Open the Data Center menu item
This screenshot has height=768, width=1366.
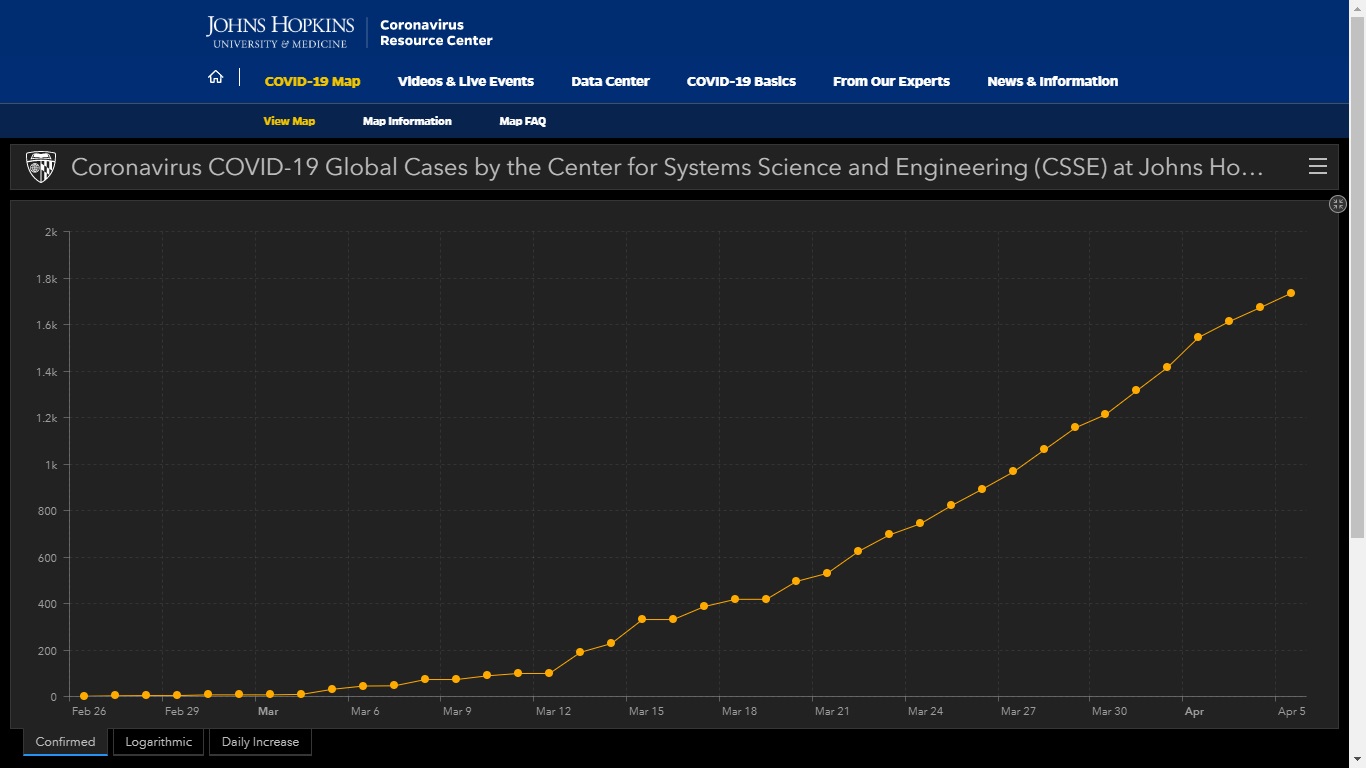pyautogui.click(x=610, y=82)
